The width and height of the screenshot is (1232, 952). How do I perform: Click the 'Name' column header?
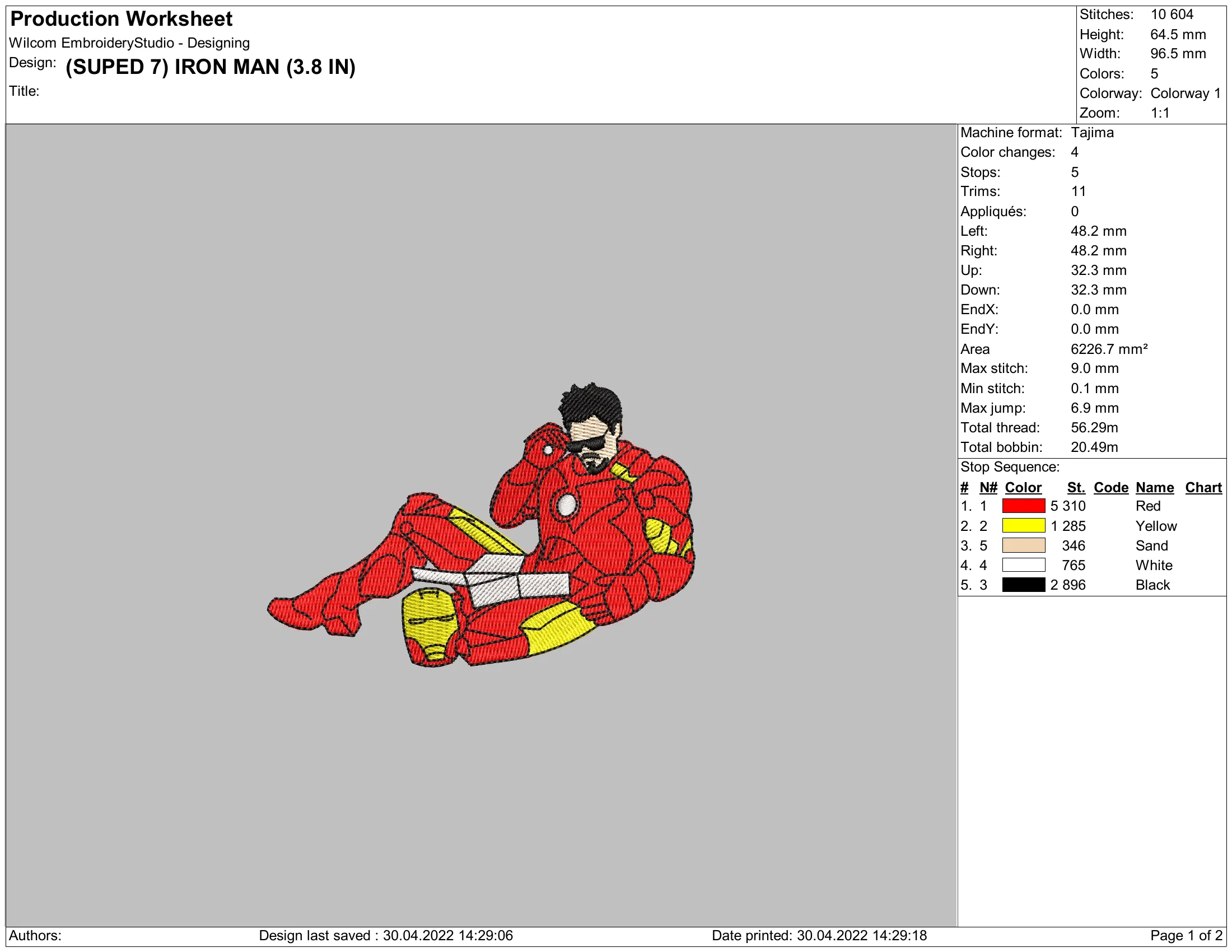1155,488
